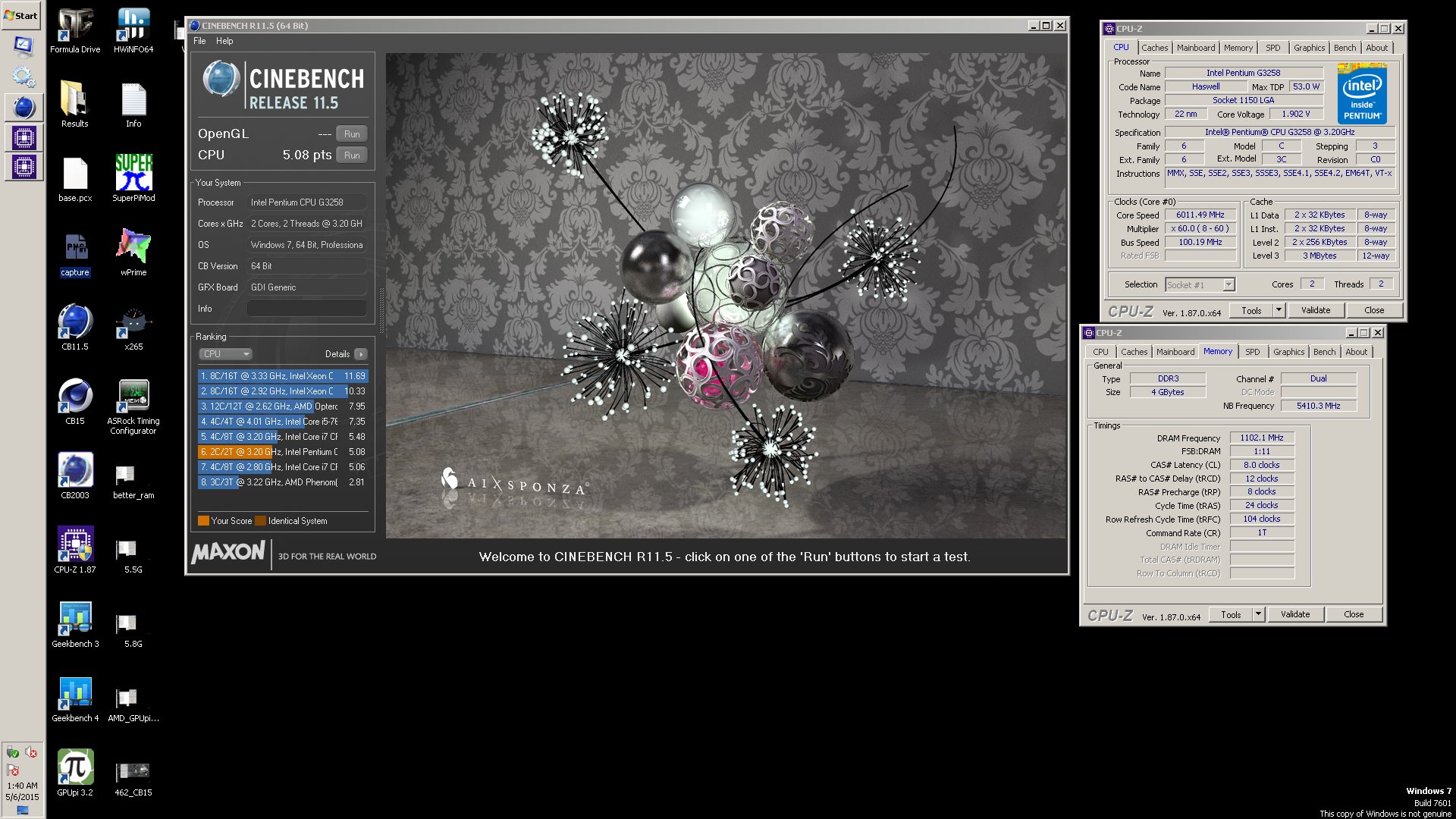Launch the SuperPiMod desktop icon
This screenshot has width=1456, height=819.
pos(133,179)
